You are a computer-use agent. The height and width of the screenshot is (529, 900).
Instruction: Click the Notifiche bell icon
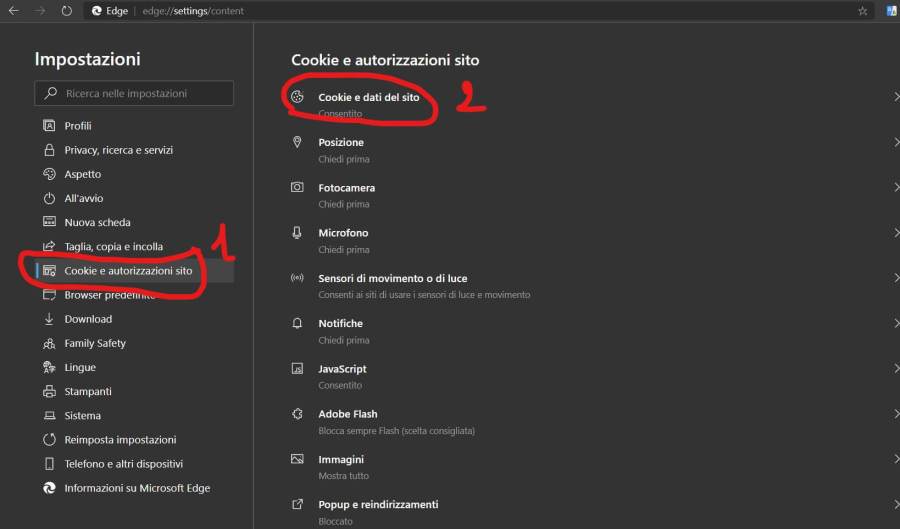point(297,324)
